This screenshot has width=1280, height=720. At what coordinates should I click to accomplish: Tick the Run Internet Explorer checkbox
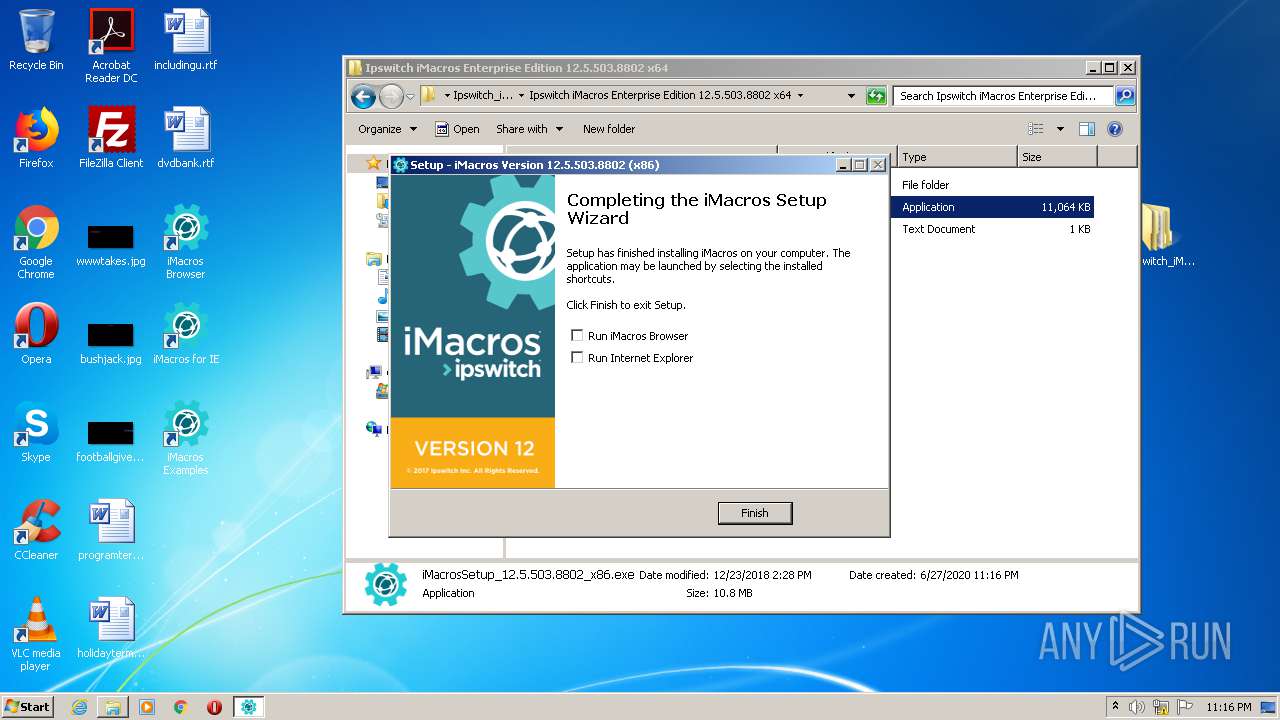tap(577, 358)
